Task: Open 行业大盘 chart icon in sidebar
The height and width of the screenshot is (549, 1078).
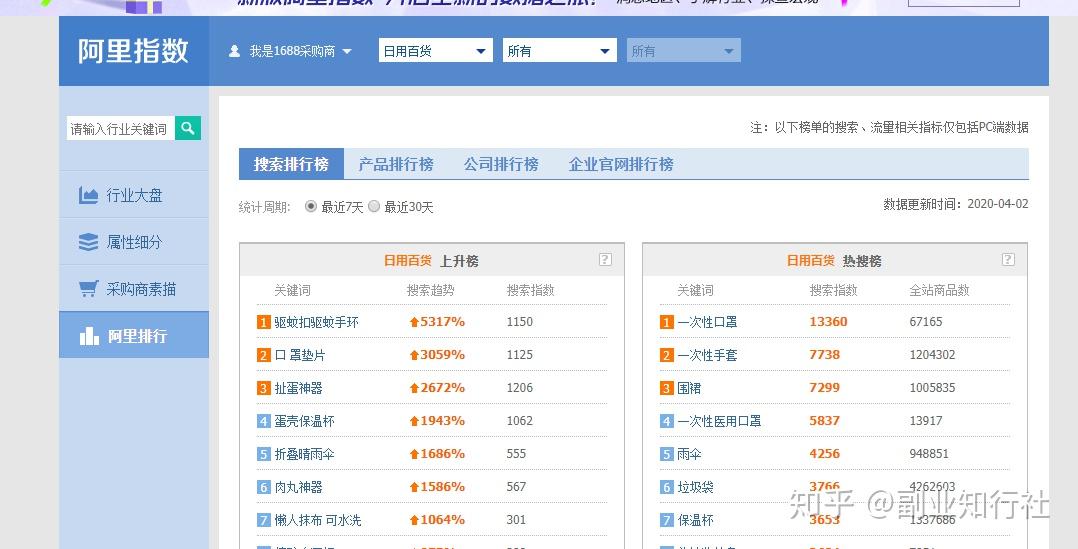Action: [x=88, y=196]
